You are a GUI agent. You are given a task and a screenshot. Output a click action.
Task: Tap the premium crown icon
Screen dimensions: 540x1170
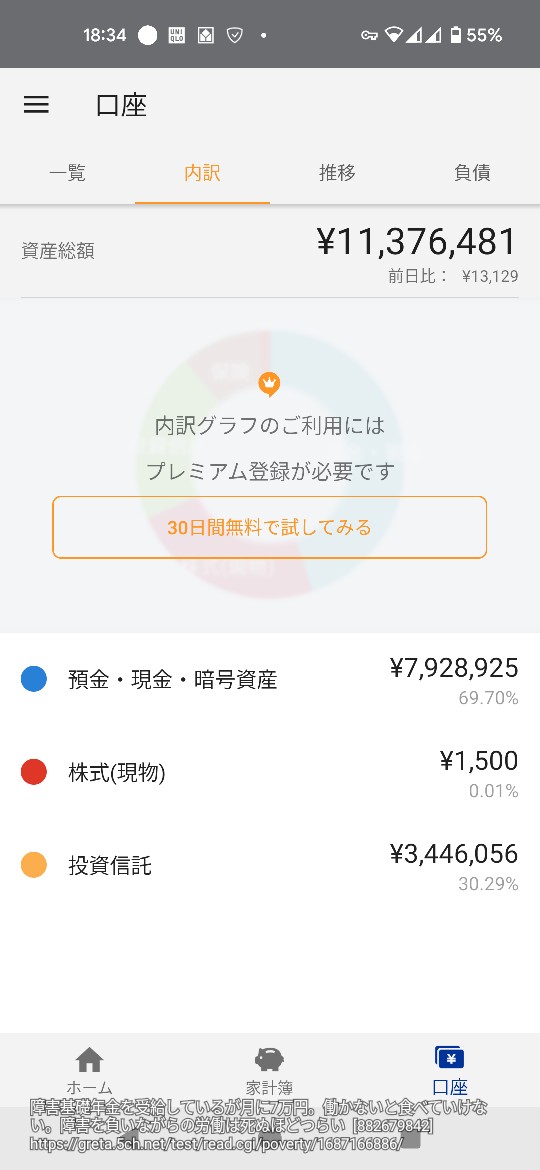[x=269, y=384]
